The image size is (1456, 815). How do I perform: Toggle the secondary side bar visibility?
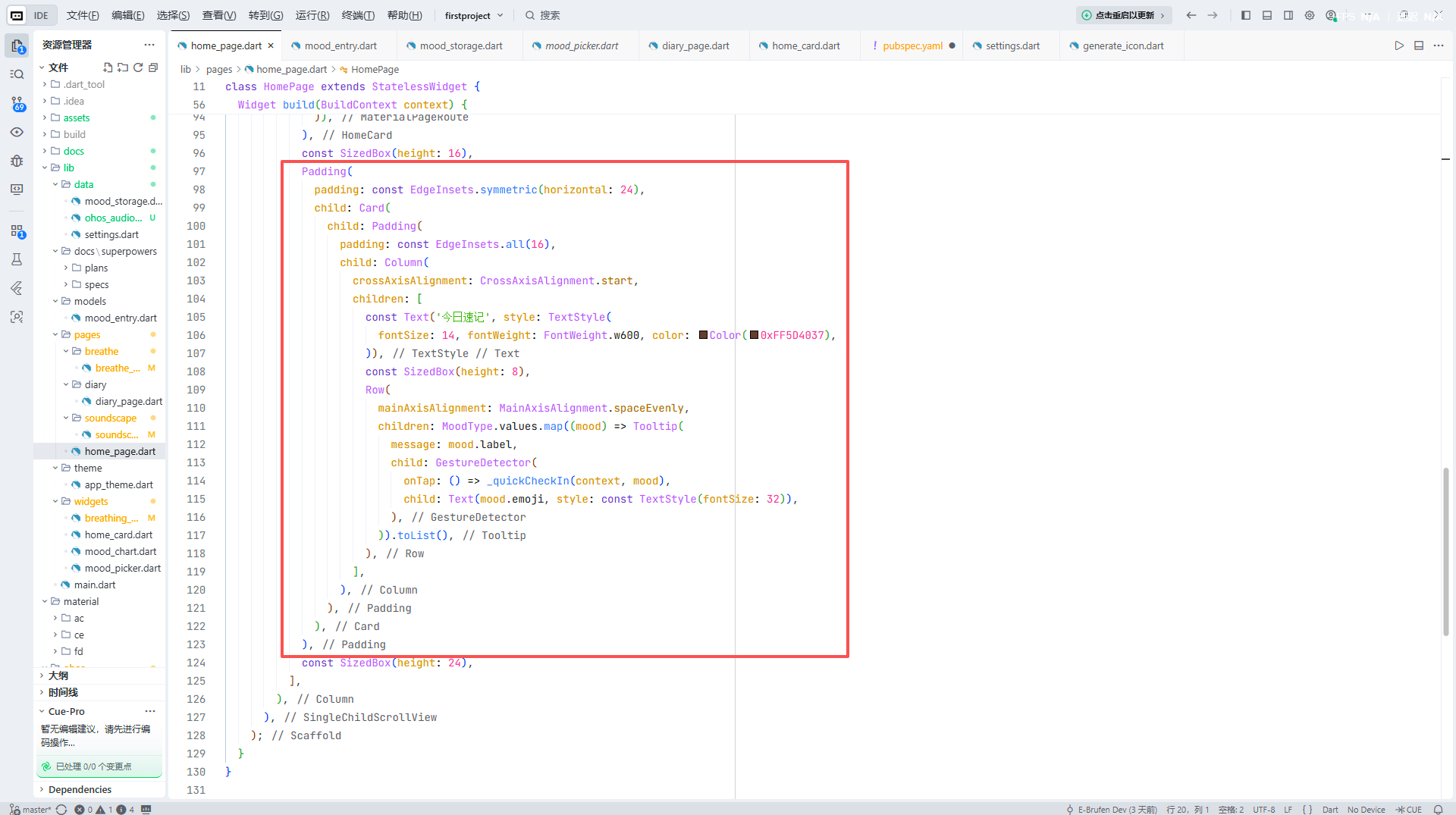coord(1288,15)
